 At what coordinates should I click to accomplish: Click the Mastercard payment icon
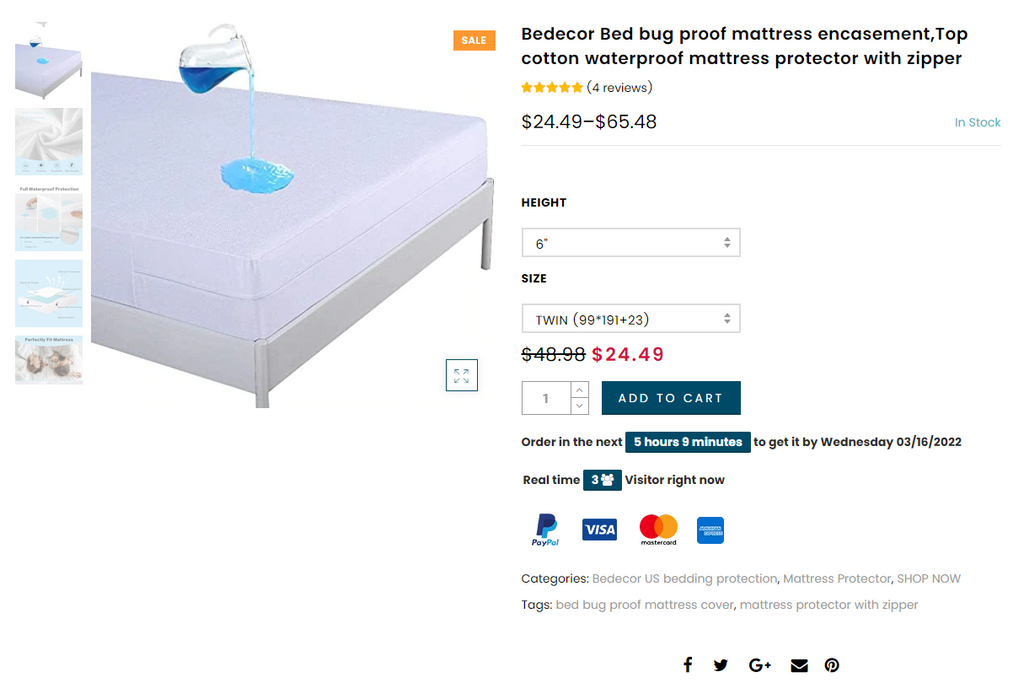tap(658, 530)
